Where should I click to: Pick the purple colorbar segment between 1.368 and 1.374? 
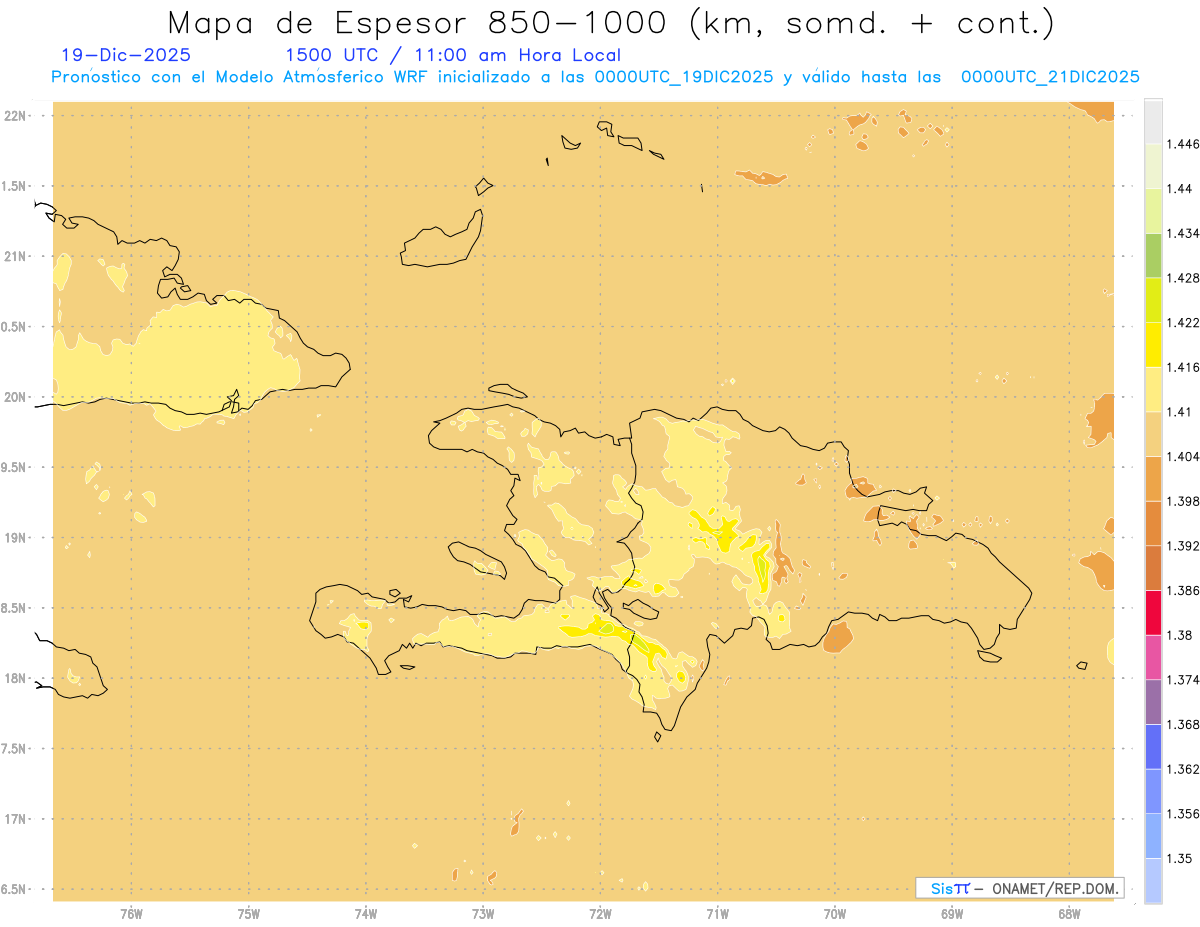coord(1153,702)
